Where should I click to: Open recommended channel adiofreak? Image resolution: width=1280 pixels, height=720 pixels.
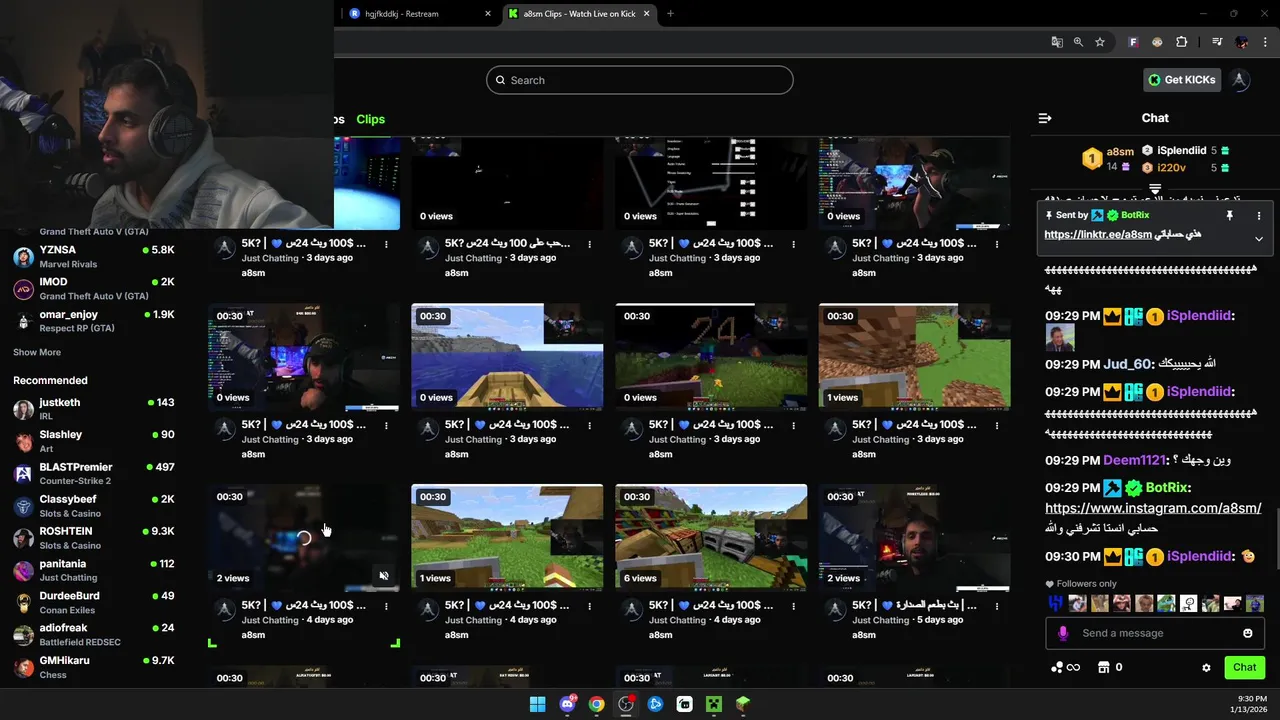pos(94,634)
